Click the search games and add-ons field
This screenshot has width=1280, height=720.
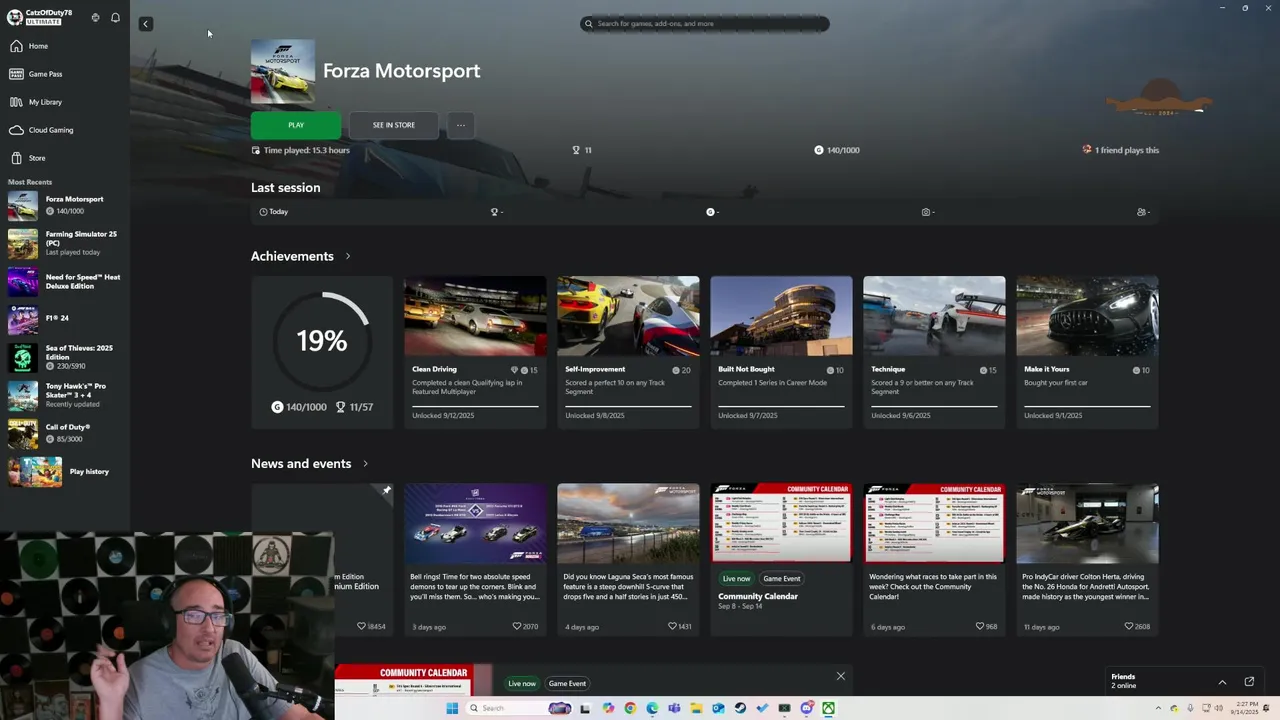coord(705,24)
